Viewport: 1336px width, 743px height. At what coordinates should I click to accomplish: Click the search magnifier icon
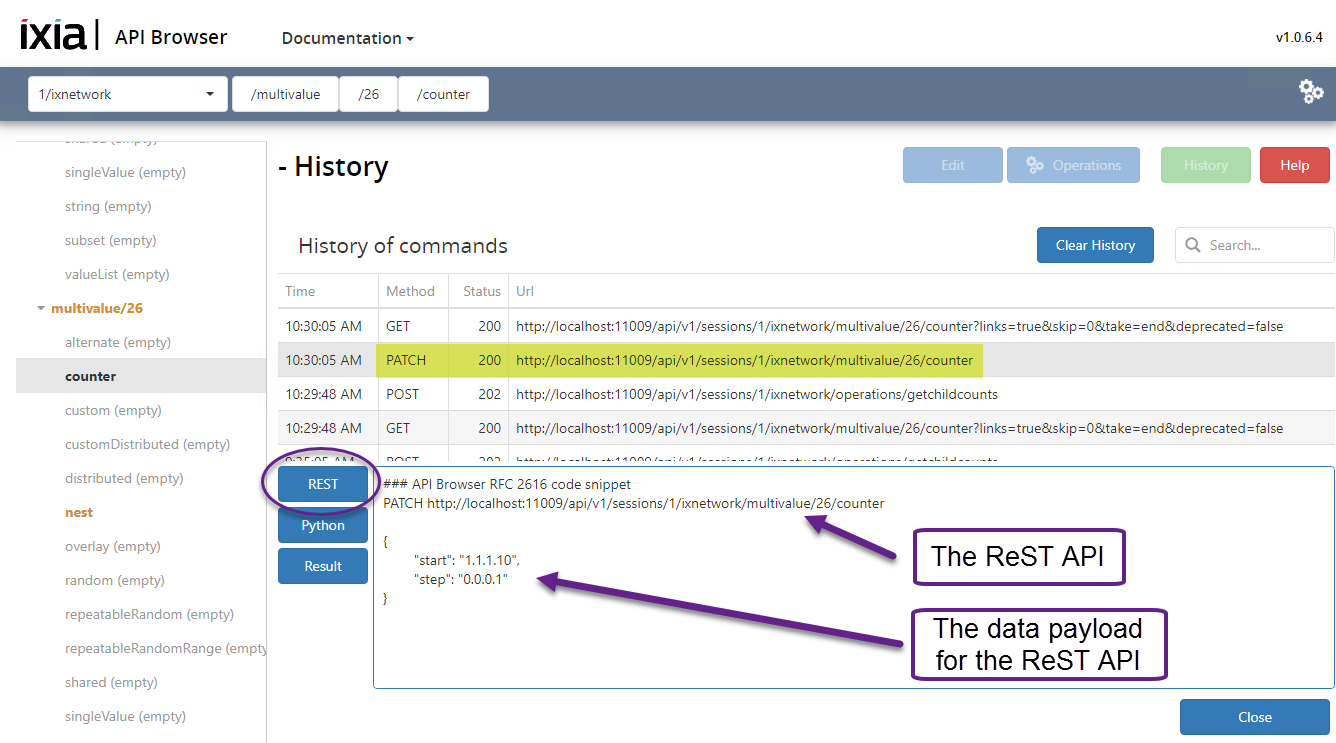click(x=1193, y=245)
